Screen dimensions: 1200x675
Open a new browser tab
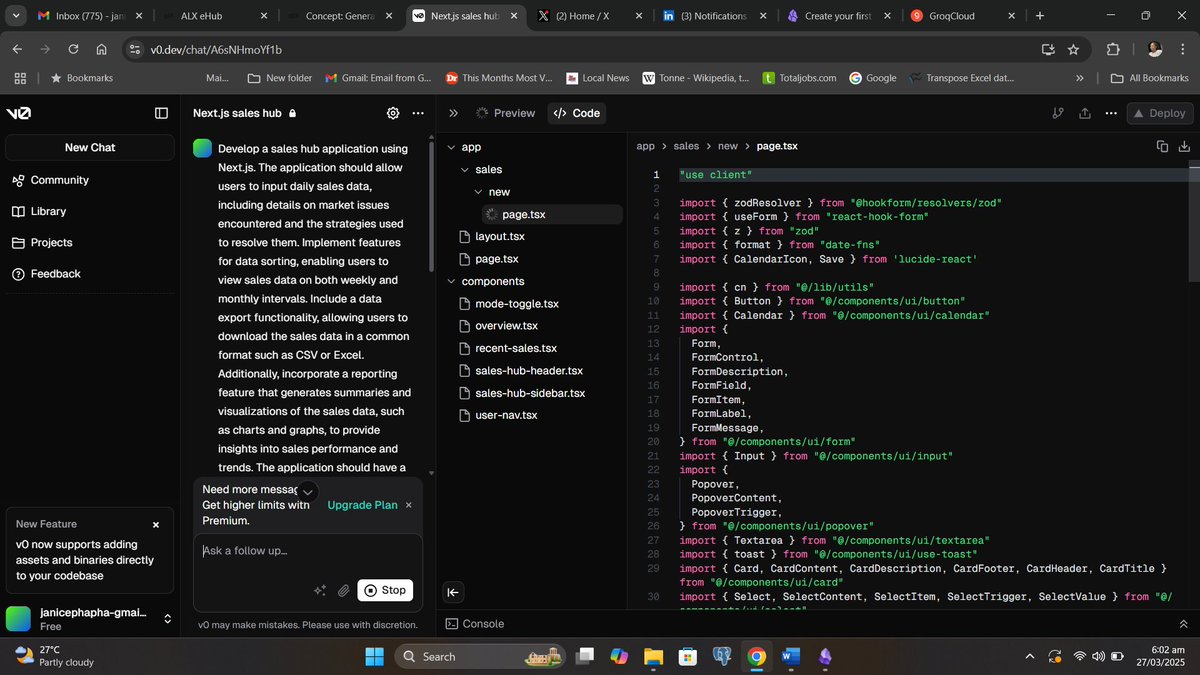(1040, 16)
